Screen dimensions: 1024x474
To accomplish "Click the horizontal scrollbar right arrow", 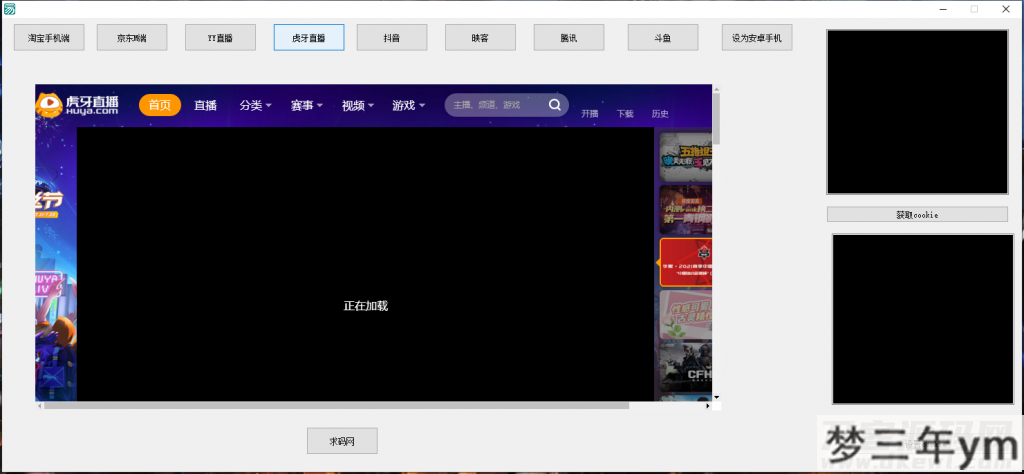I will coord(708,405).
